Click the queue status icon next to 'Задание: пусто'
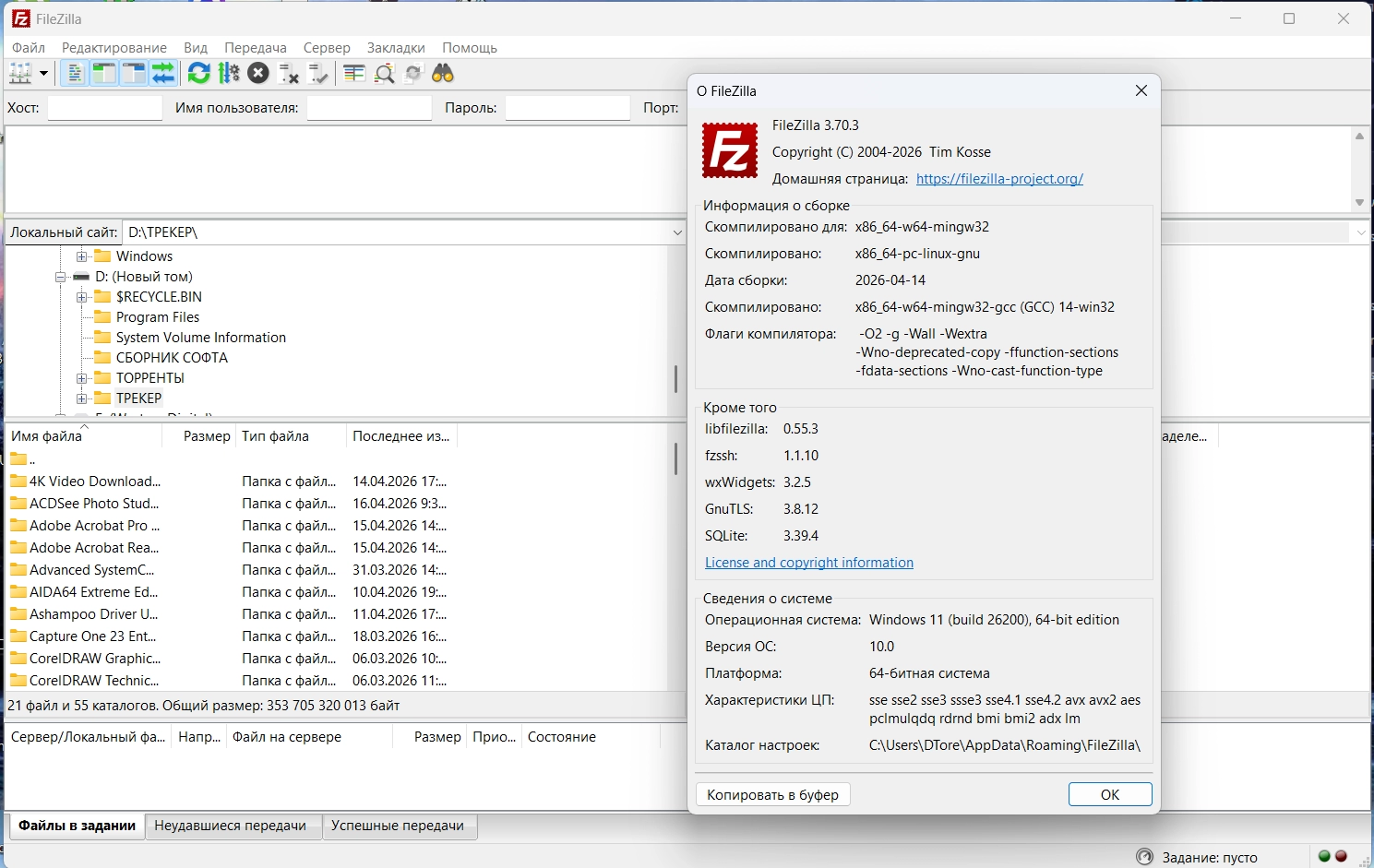1374x868 pixels. (1145, 857)
